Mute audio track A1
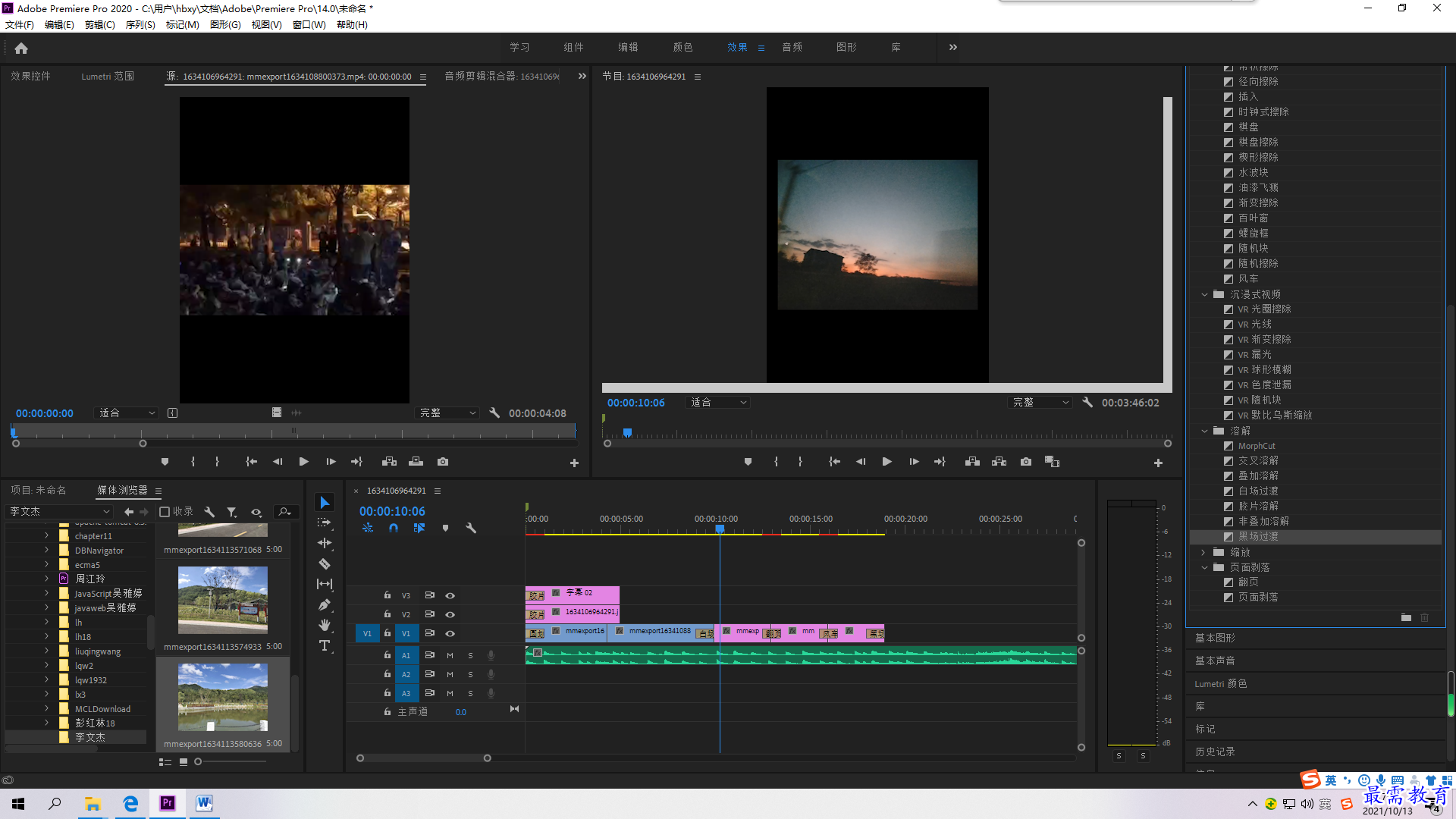 point(450,655)
